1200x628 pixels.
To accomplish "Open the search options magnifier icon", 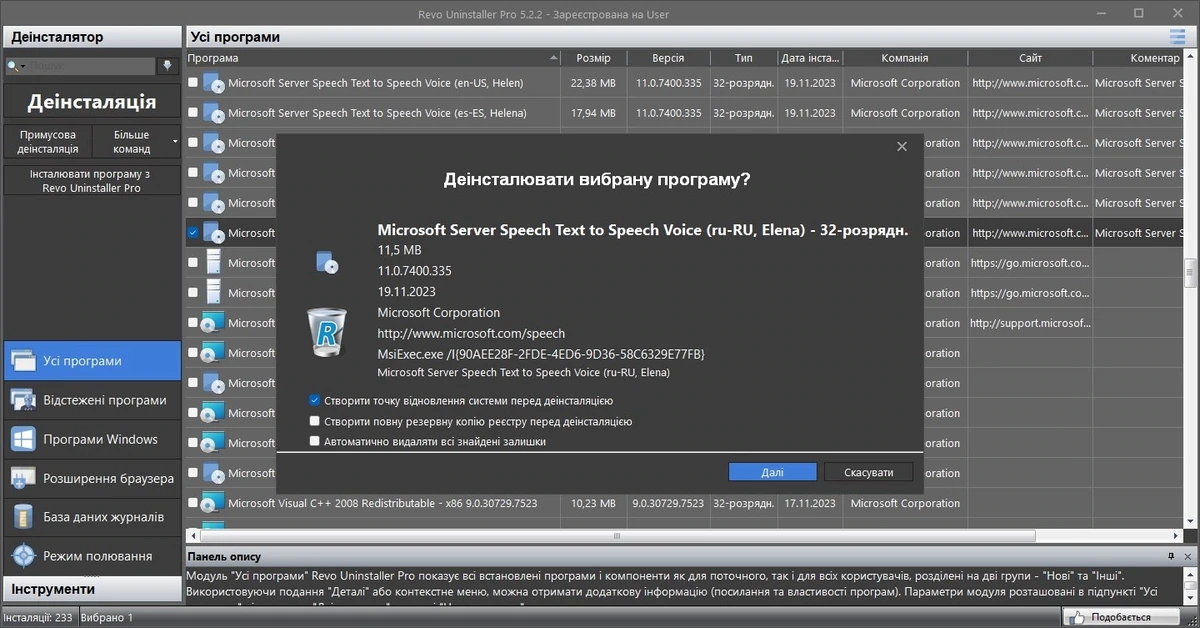I will (15, 66).
